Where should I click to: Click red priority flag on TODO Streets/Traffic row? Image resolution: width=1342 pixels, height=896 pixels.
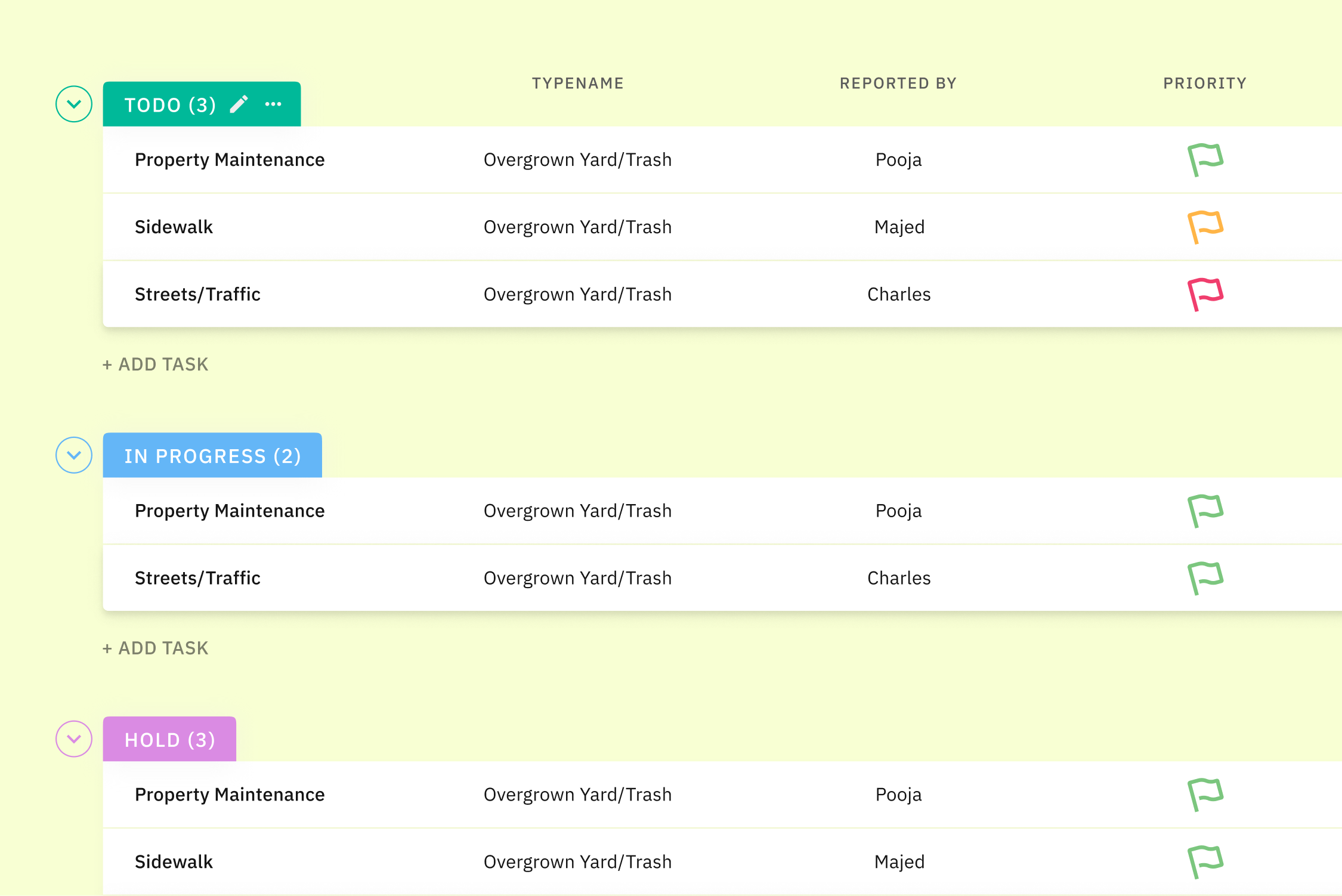[1205, 294]
